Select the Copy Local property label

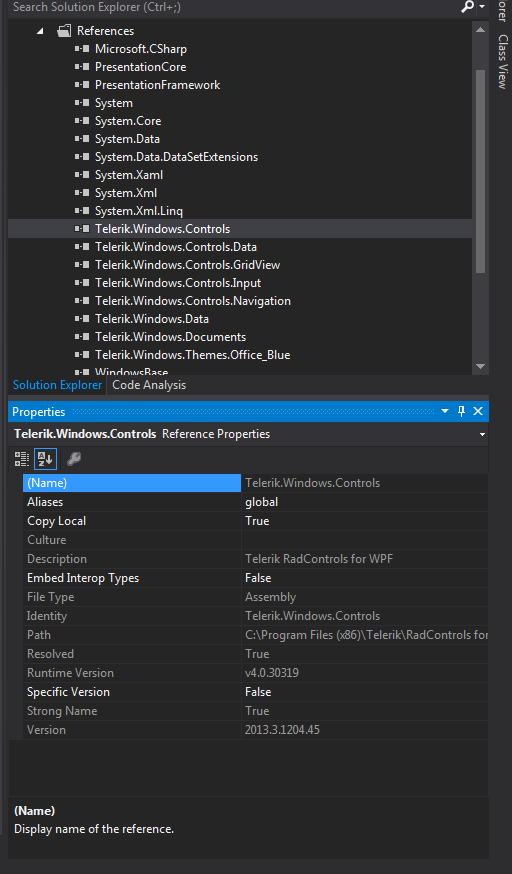(56, 521)
